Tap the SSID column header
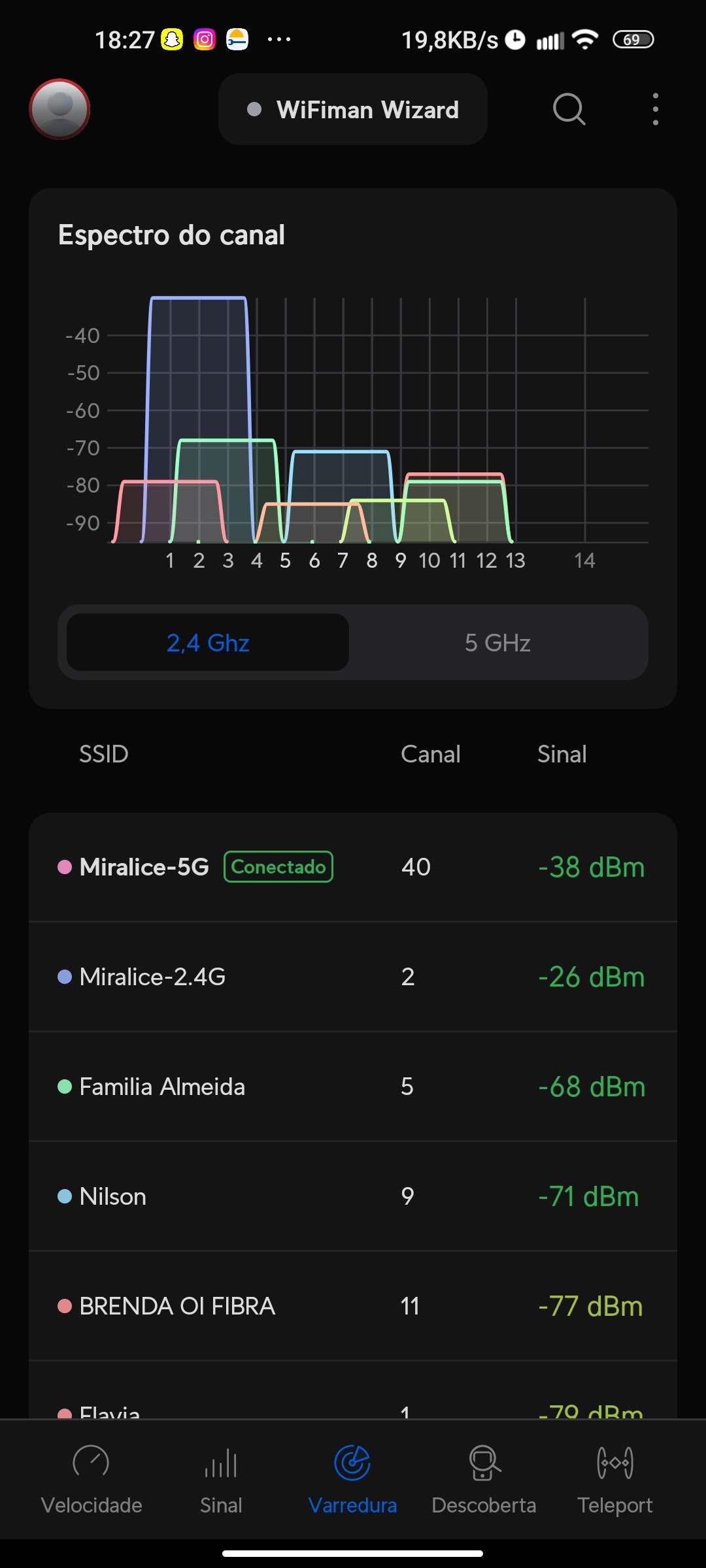Viewport: 706px width, 1568px height. click(103, 754)
